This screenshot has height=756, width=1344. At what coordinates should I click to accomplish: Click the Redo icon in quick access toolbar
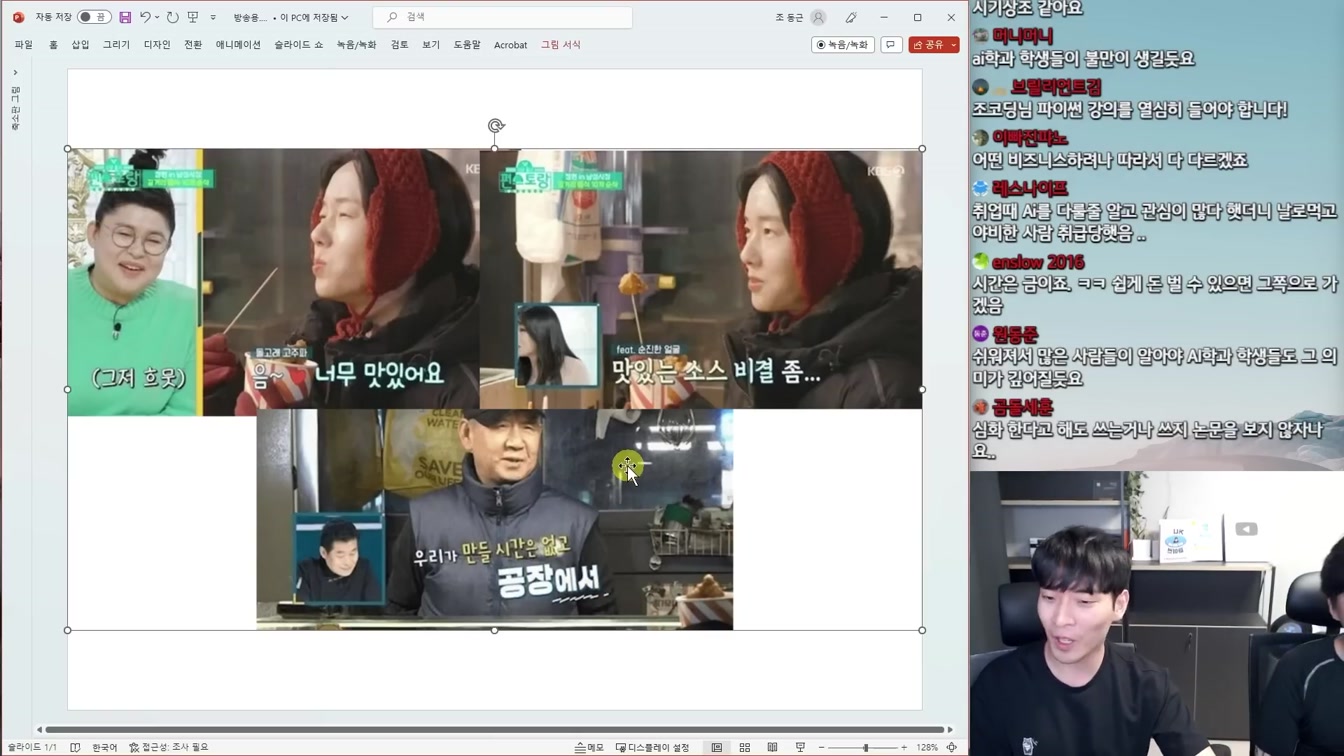[172, 17]
